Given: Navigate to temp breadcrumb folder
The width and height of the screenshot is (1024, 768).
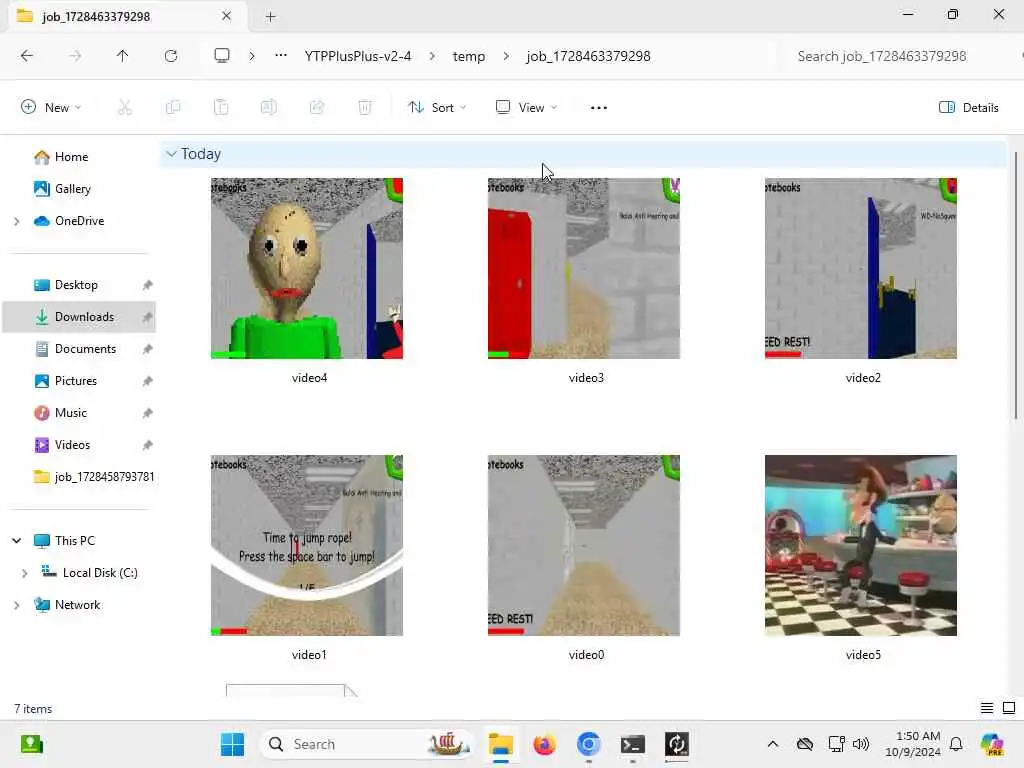Looking at the screenshot, I should [x=469, y=56].
